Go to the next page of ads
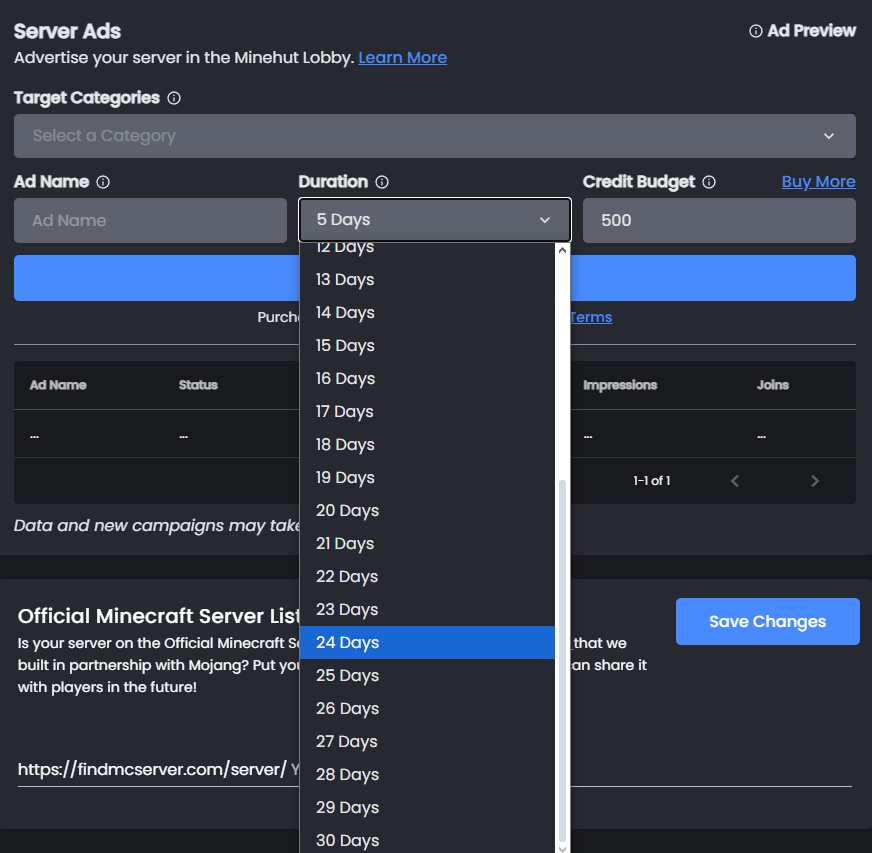 [x=815, y=481]
